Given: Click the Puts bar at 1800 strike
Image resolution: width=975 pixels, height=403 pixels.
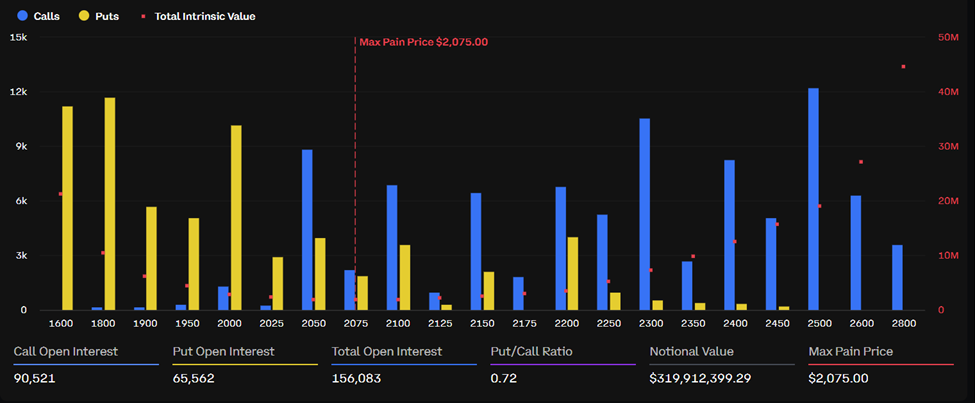Looking at the screenshot, I should (x=110, y=204).
